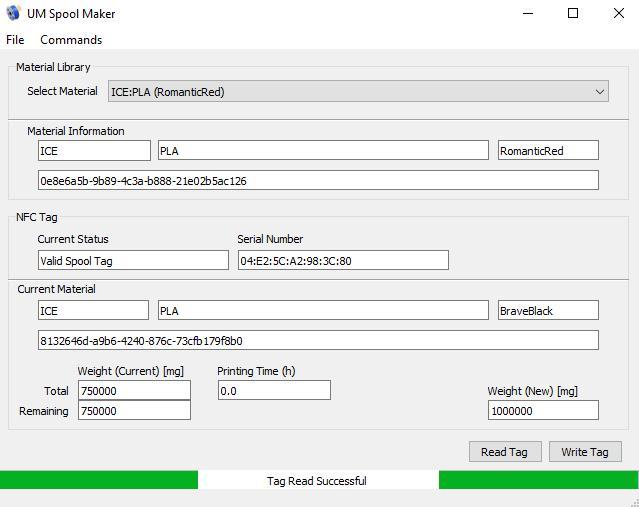Click the Tag Read Successful status bar
639x507 pixels.
pyautogui.click(x=318, y=481)
